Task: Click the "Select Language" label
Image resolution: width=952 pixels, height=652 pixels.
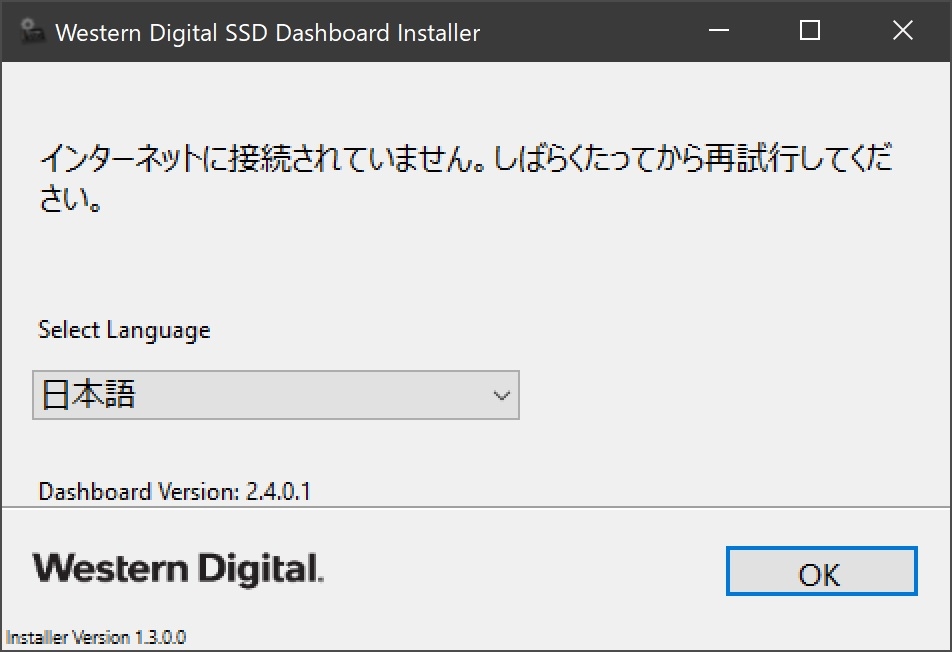Action: [124, 331]
